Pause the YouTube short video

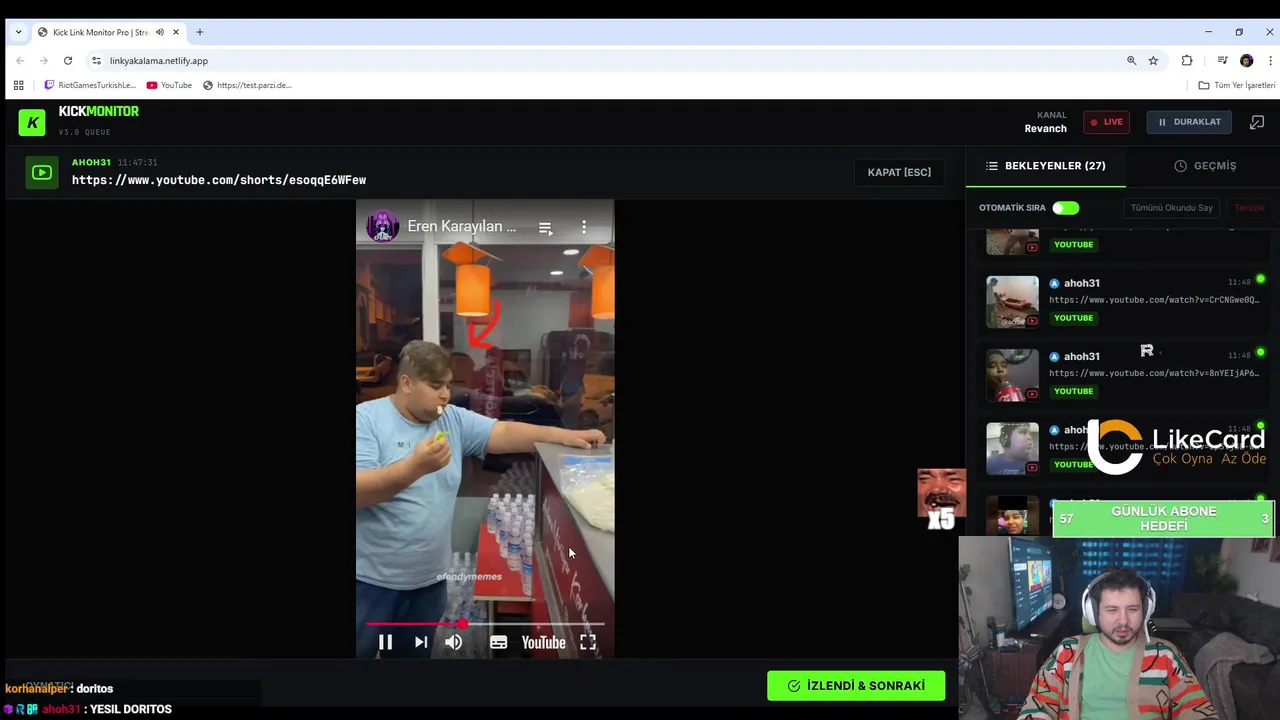tap(385, 643)
